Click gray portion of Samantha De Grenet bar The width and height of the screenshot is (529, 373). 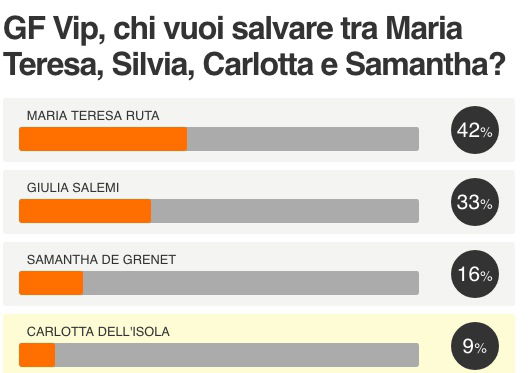pyautogui.click(x=251, y=283)
